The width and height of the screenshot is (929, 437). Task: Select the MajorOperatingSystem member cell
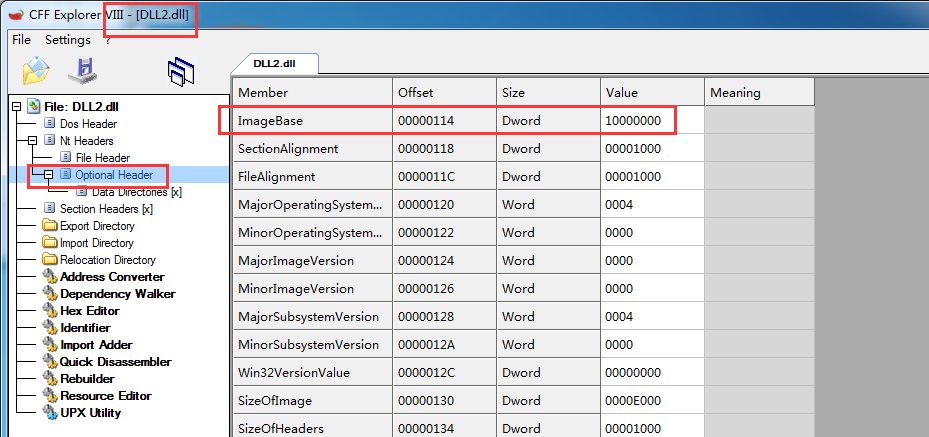(312, 205)
